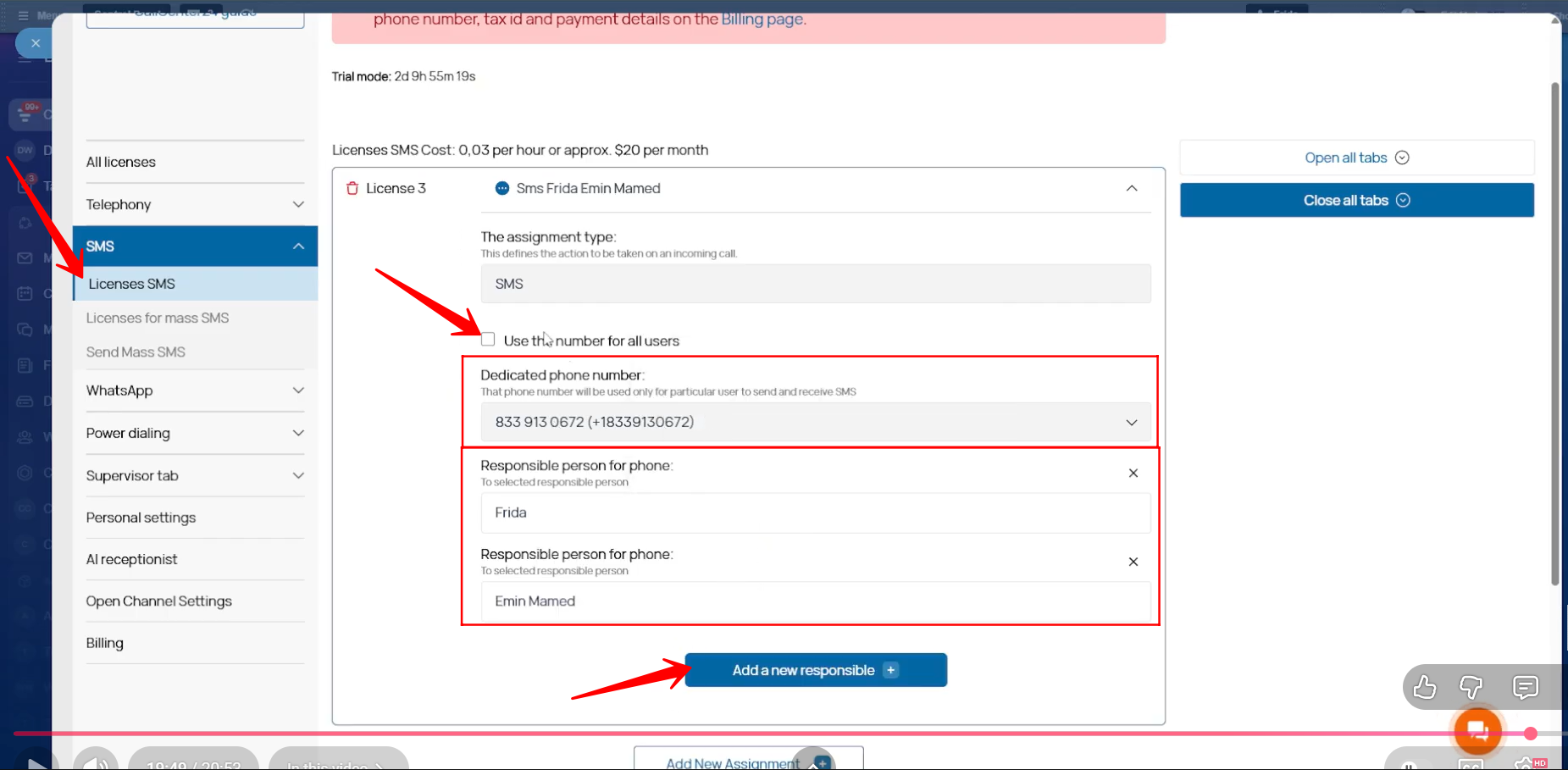The width and height of the screenshot is (1568, 770).
Task: Select AI receptionist in sidebar
Action: tap(131, 559)
